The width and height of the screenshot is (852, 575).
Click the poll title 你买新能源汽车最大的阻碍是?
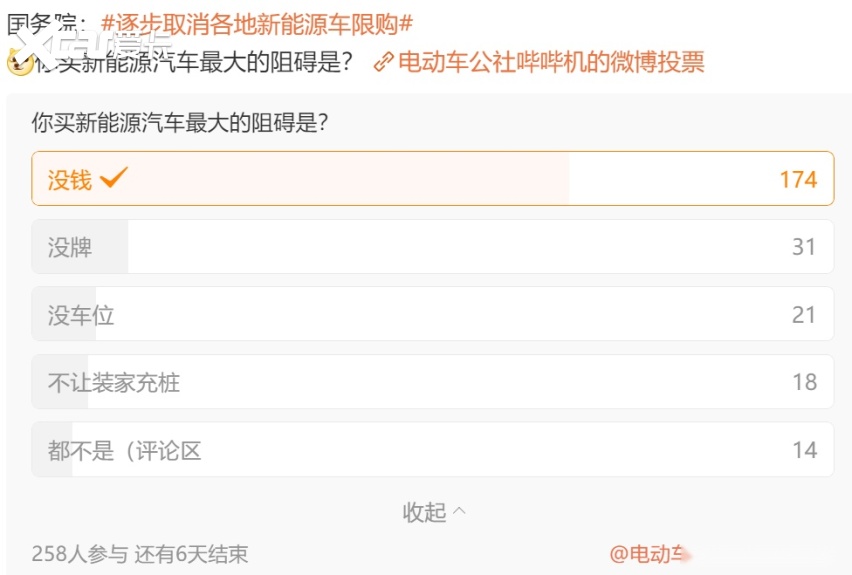pyautogui.click(x=180, y=122)
